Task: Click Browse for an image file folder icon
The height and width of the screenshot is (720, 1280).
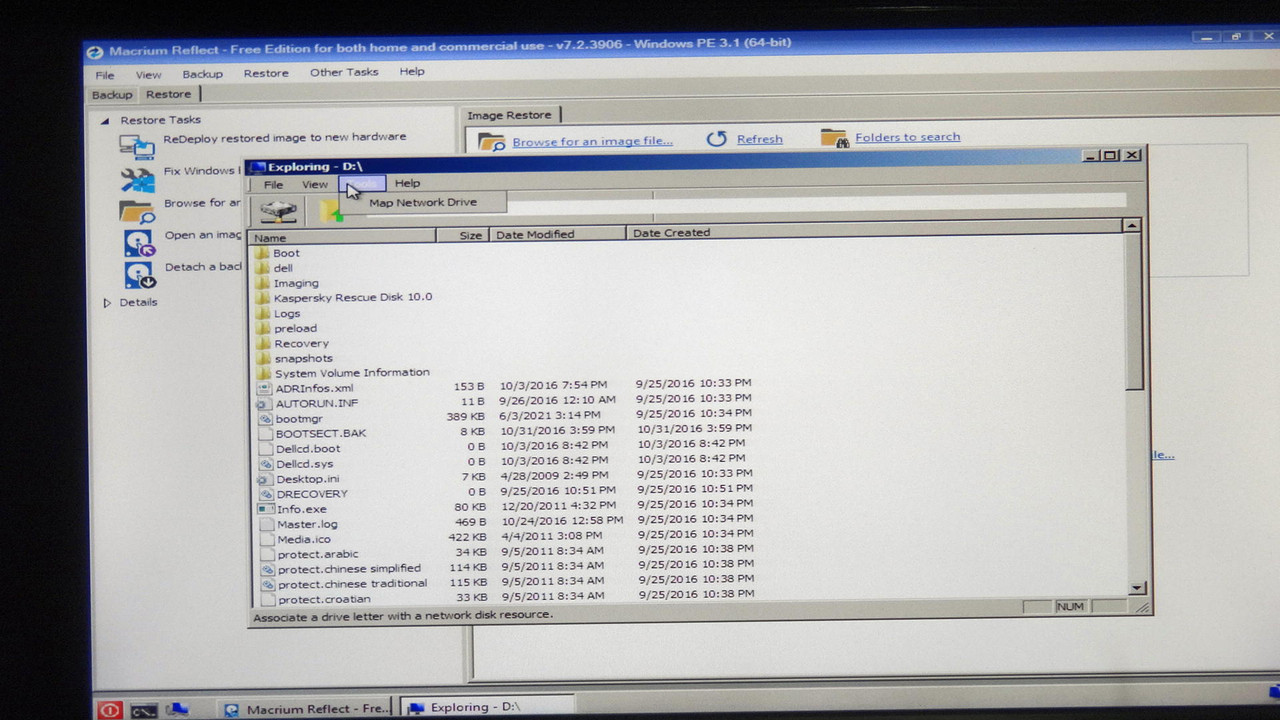Action: point(491,142)
